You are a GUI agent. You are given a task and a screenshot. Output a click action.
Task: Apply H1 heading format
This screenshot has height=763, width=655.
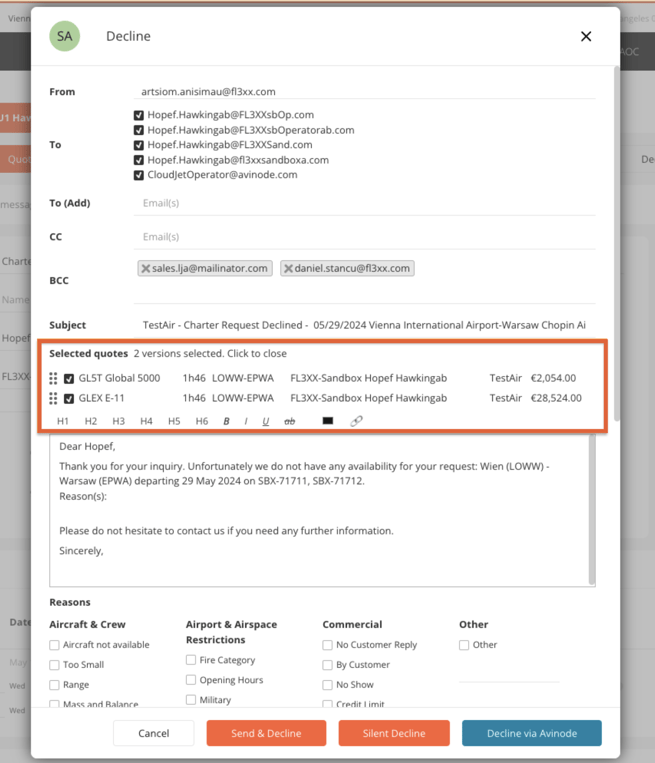pos(63,421)
